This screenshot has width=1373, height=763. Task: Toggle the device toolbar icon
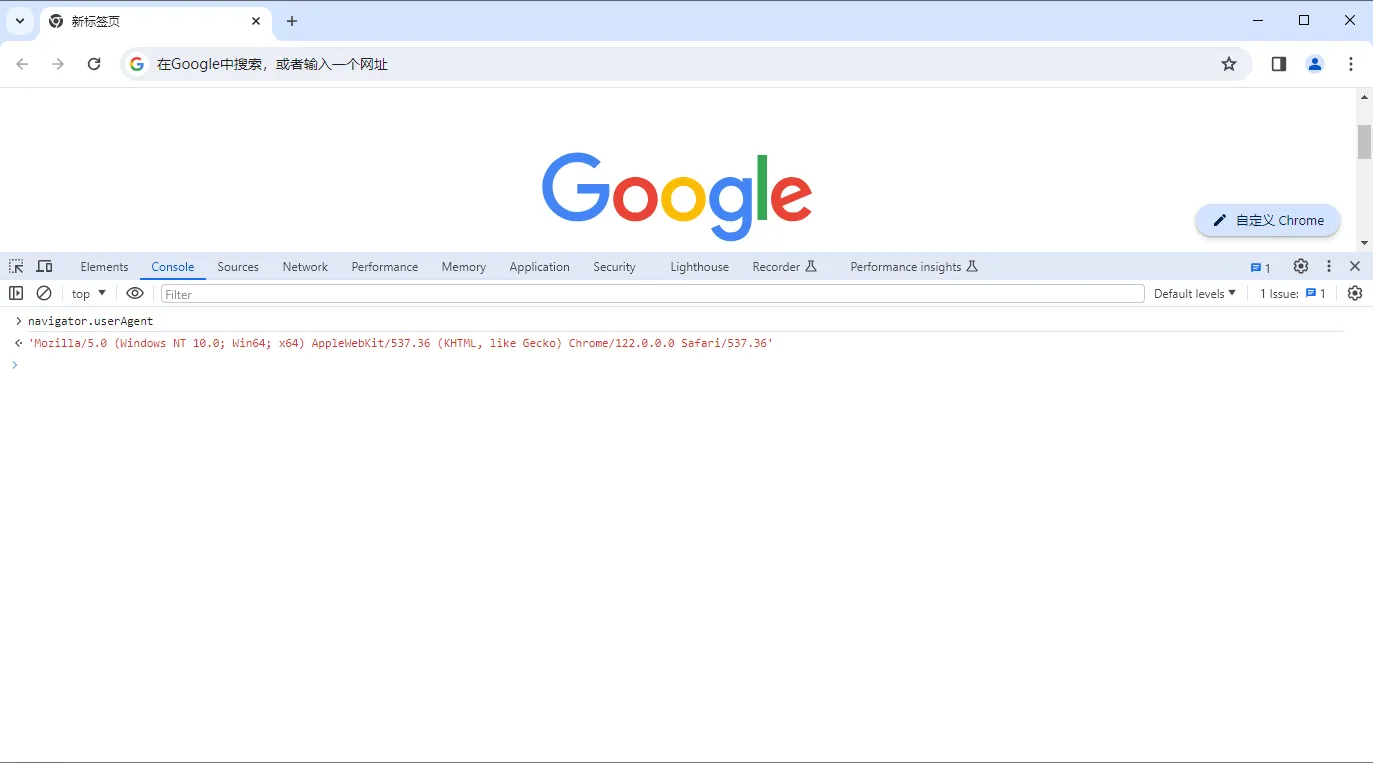[x=44, y=266]
